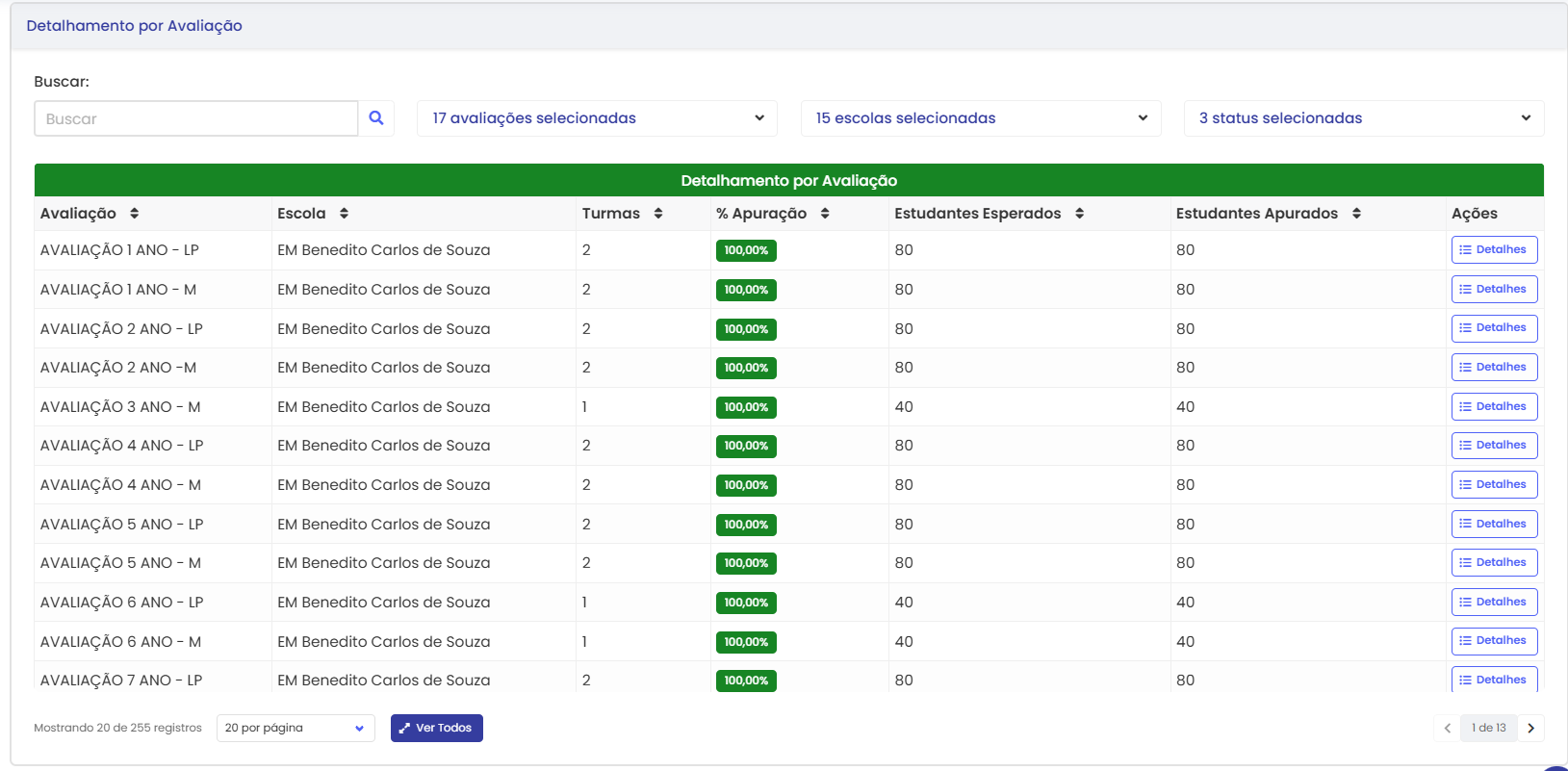View Detalhes for AVALIAÇÃO 6 ANO - LP
The height and width of the screenshot is (771, 1568).
(x=1494, y=603)
